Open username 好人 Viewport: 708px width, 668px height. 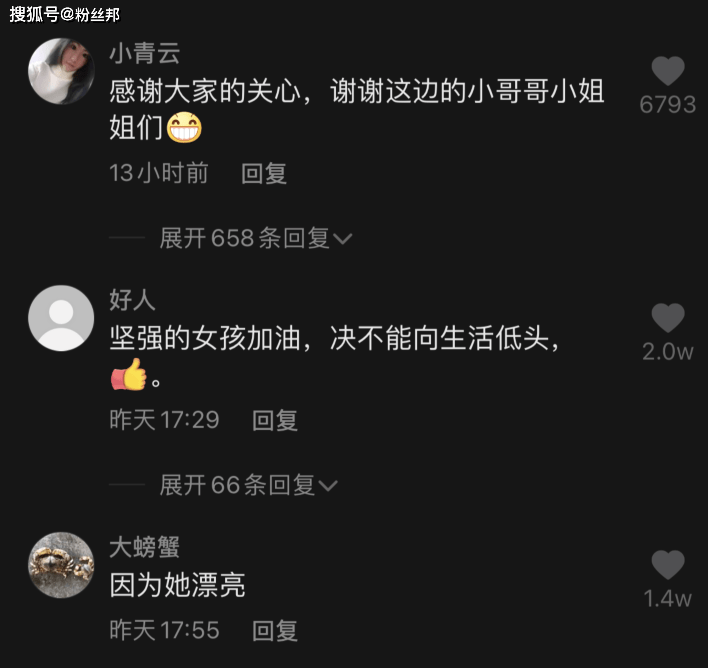coord(132,300)
